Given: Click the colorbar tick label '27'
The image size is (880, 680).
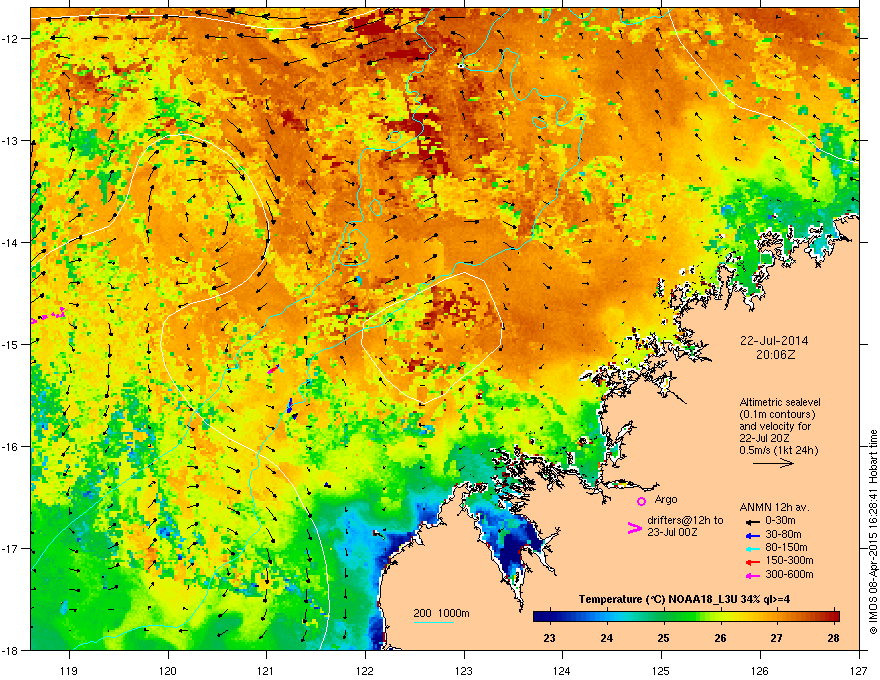Looking at the screenshot, I should [776, 637].
